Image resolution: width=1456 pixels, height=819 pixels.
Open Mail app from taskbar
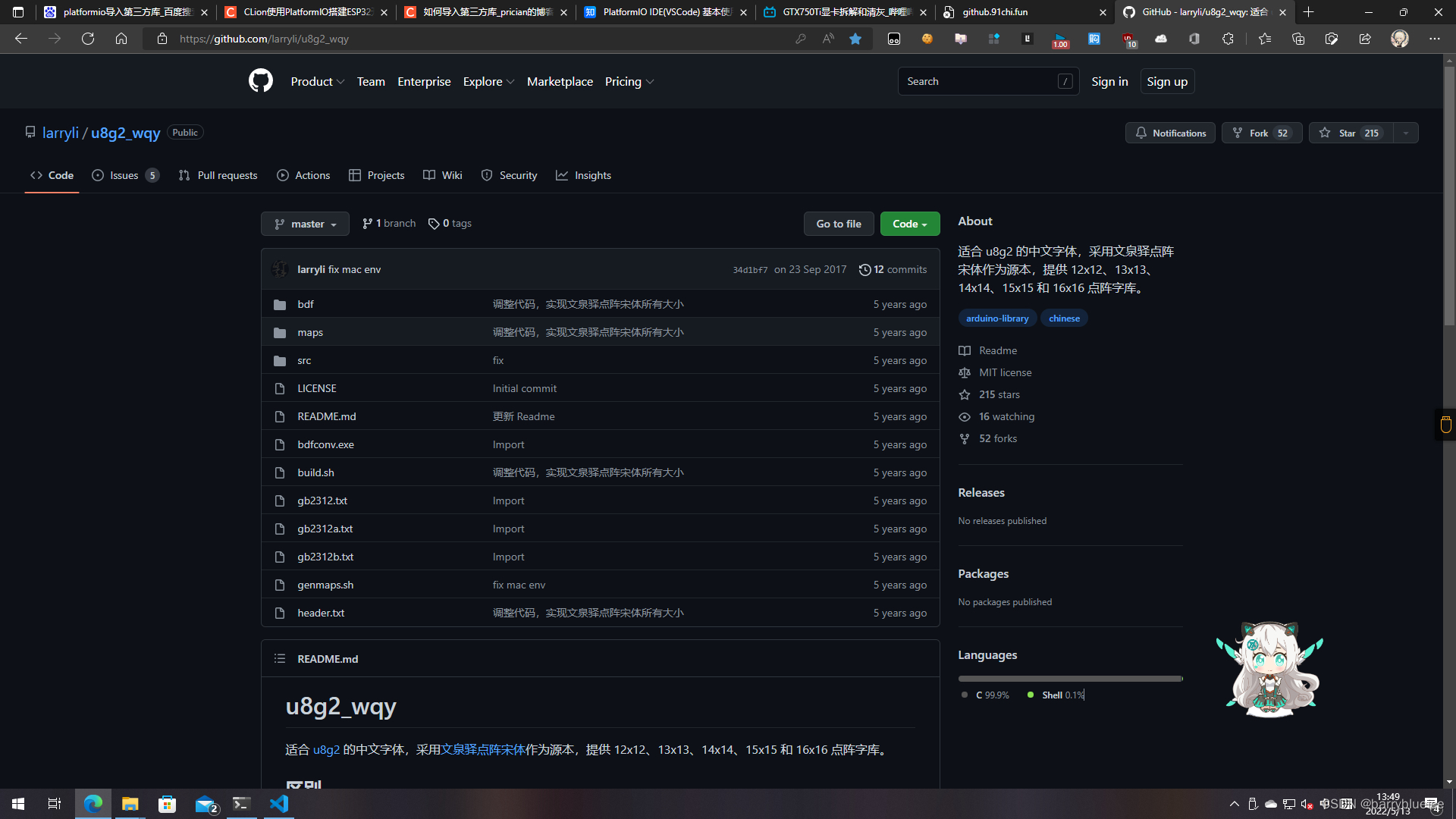pyautogui.click(x=205, y=804)
